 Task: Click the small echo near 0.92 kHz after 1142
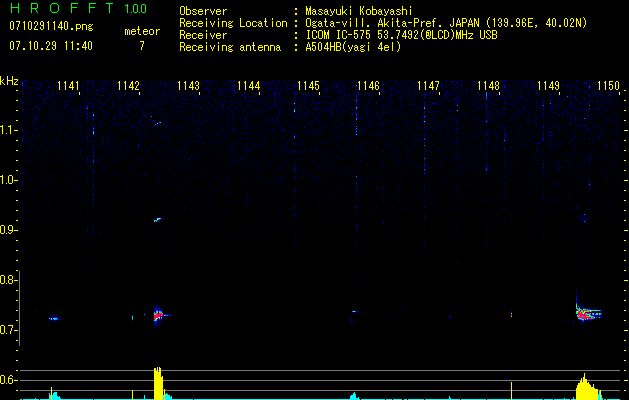click(158, 219)
